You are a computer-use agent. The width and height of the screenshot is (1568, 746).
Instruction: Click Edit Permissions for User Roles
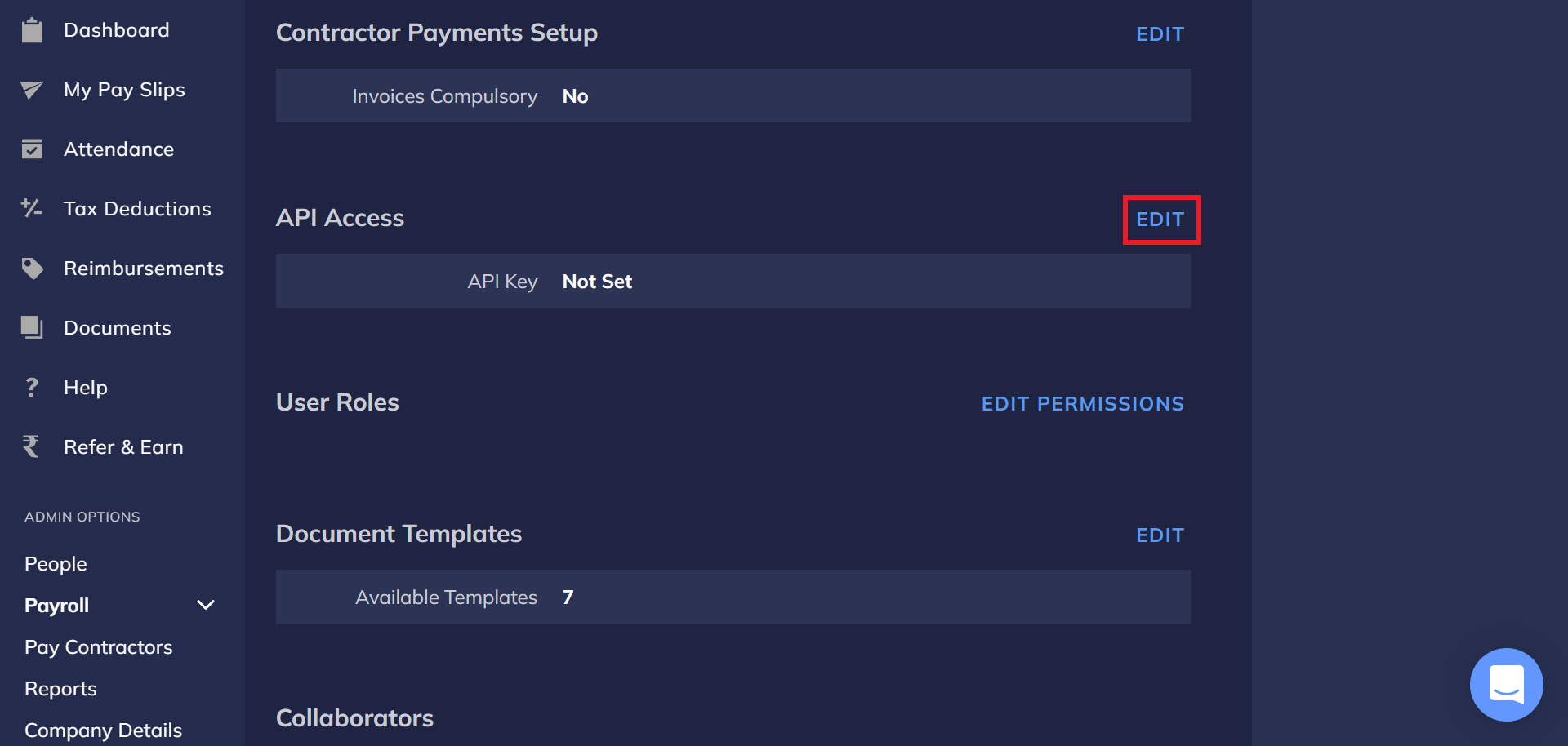[x=1082, y=404]
